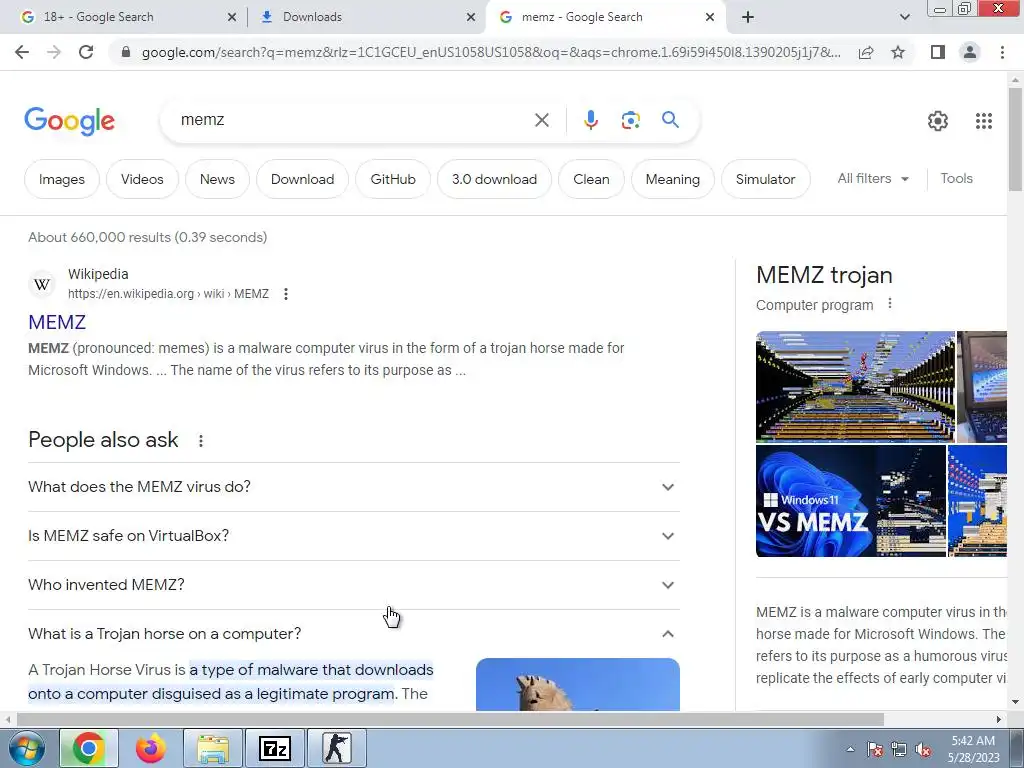The image size is (1024, 768).
Task: Open Google quick settings gear
Action: tap(938, 121)
